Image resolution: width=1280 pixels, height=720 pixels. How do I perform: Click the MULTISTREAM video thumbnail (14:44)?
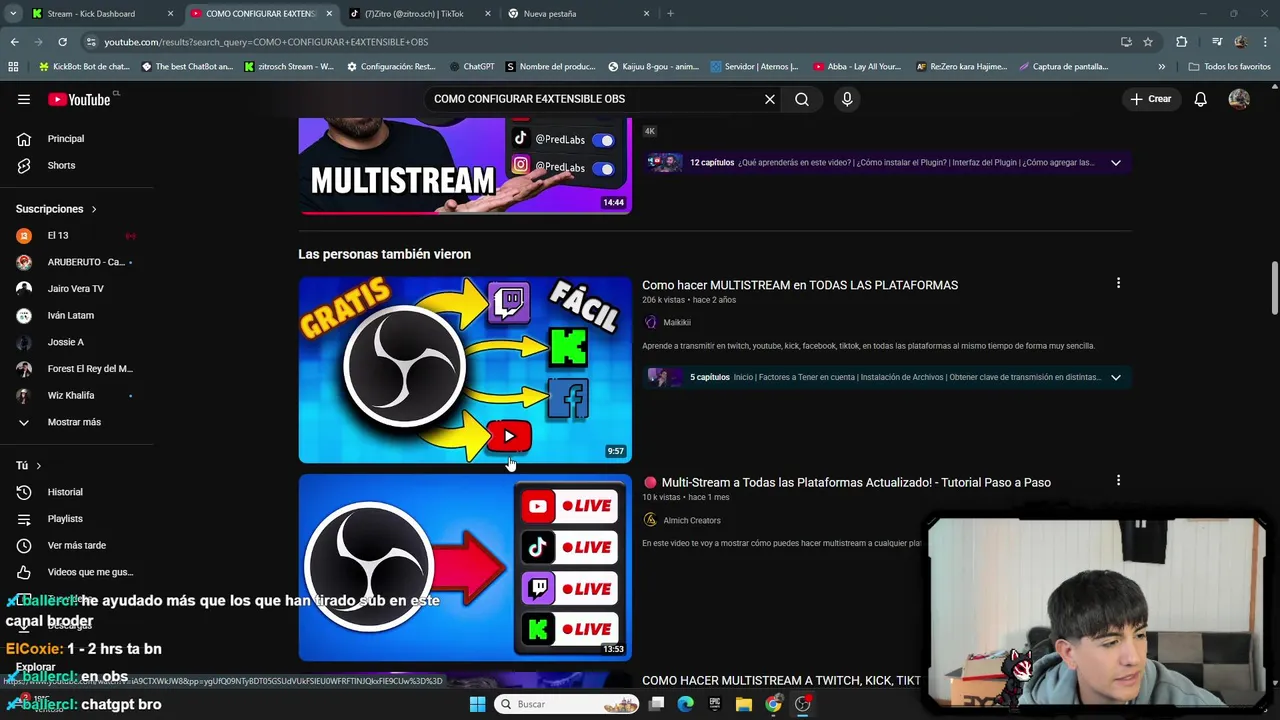coord(465,165)
